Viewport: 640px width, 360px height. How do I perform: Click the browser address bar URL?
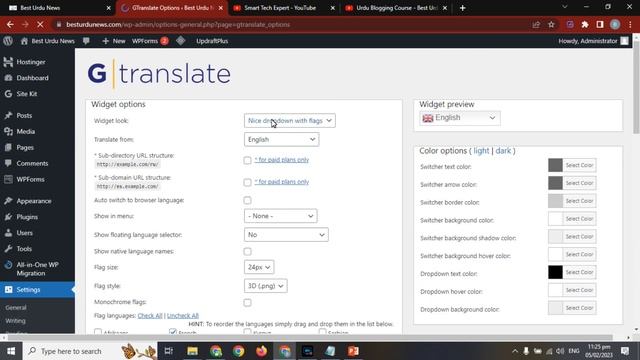click(x=178, y=24)
